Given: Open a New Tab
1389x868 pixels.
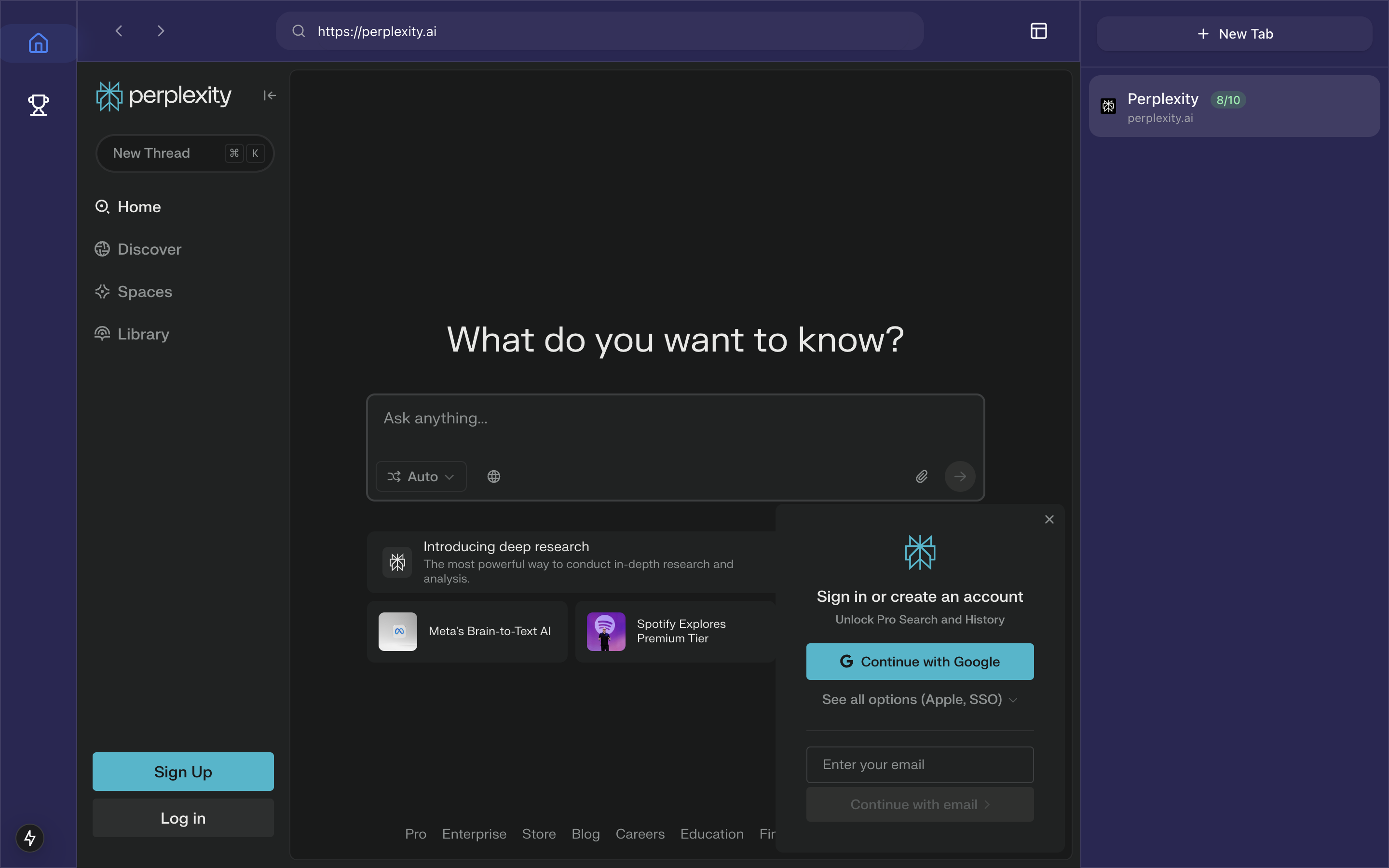Looking at the screenshot, I should pyautogui.click(x=1234, y=34).
